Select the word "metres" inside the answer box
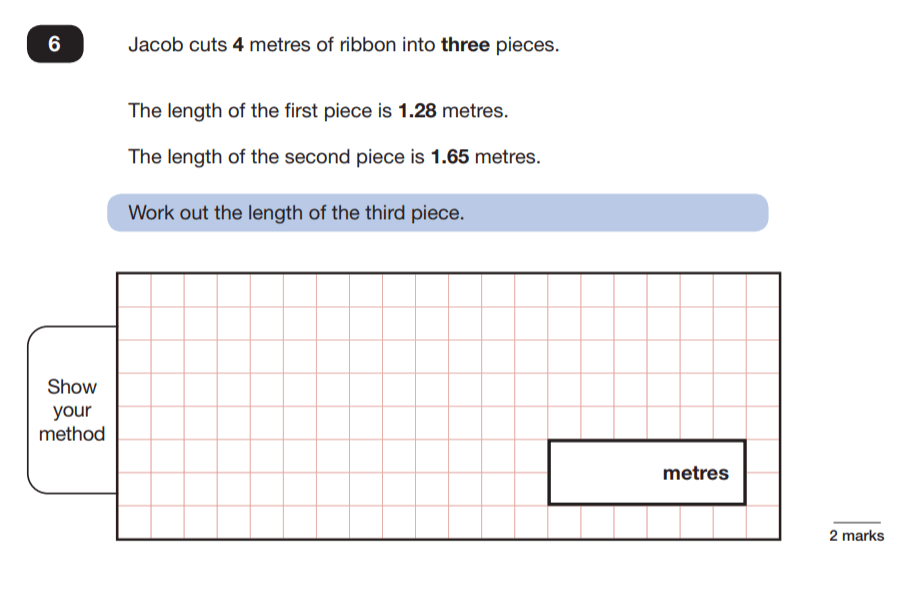918x600 pixels. [x=695, y=473]
